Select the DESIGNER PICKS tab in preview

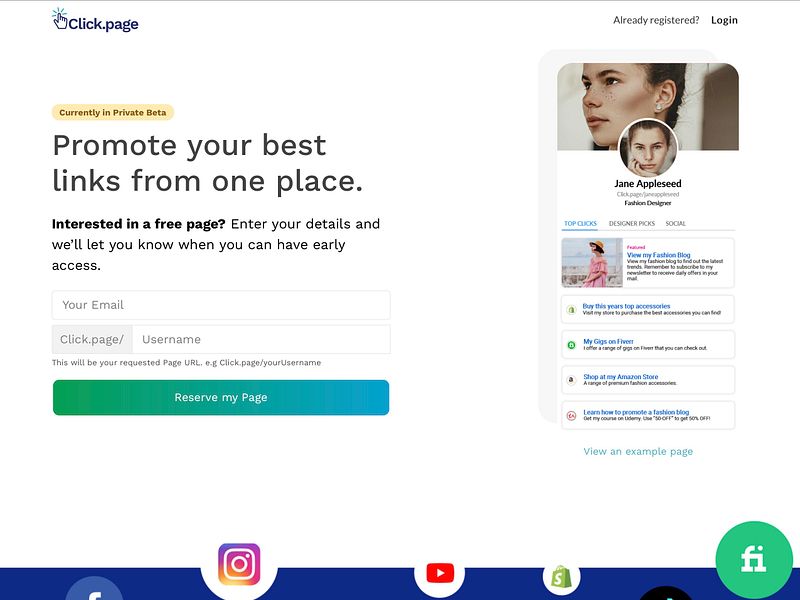click(632, 223)
